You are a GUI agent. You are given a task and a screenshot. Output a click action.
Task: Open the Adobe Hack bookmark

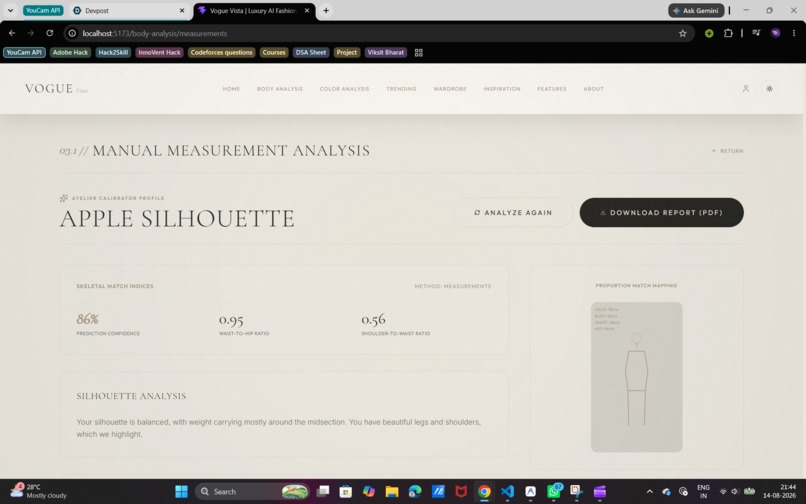[70, 52]
